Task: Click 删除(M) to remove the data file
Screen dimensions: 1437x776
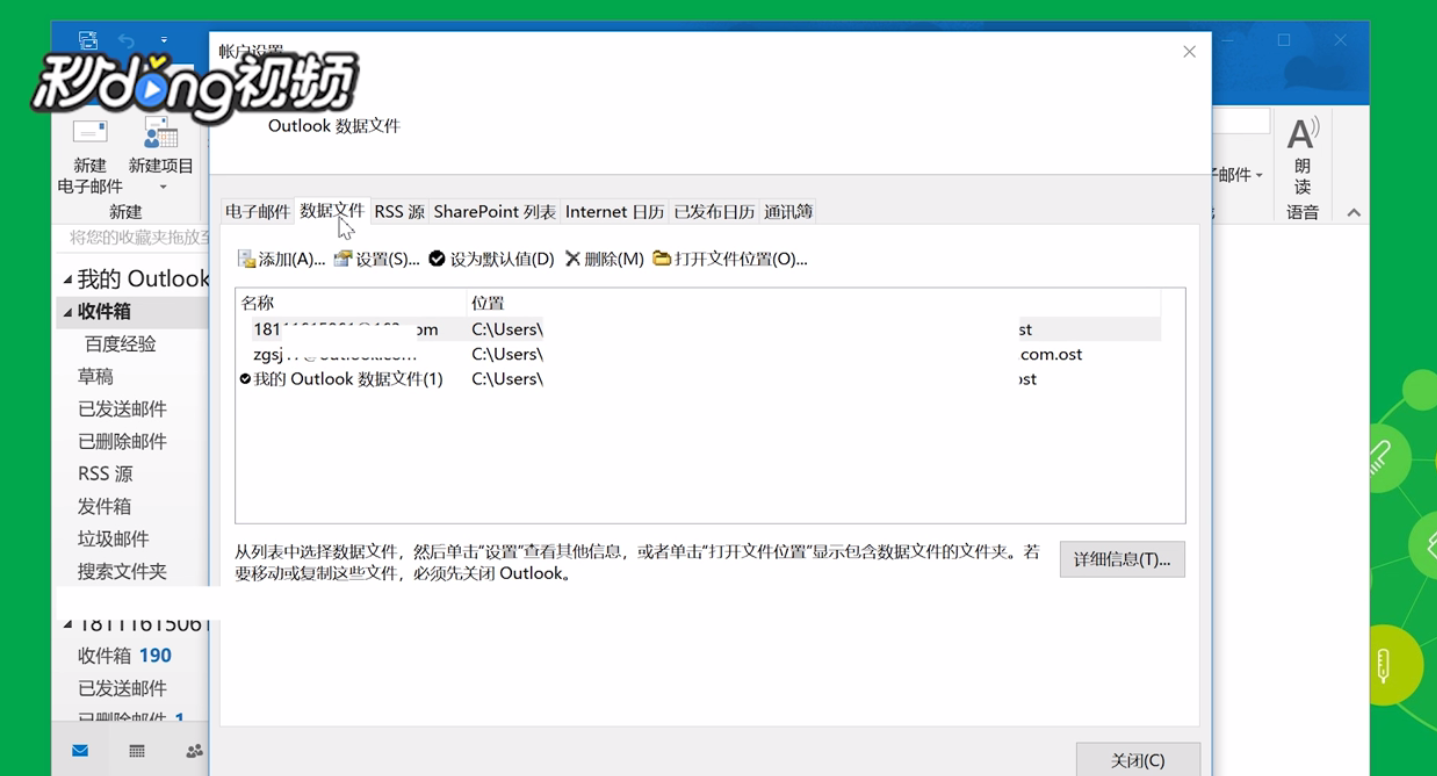Action: [604, 259]
